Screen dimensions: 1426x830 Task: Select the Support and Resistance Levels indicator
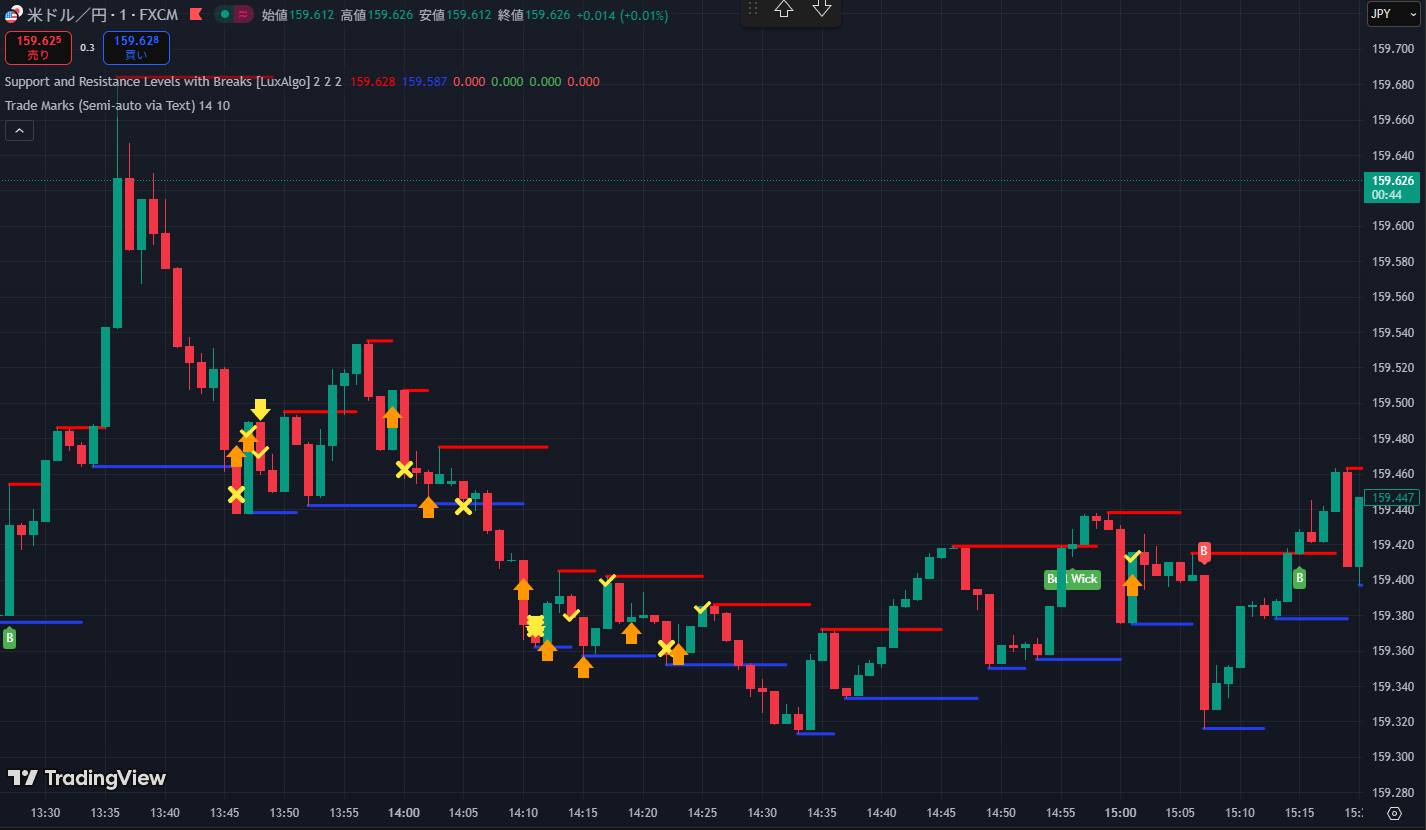(x=140, y=82)
